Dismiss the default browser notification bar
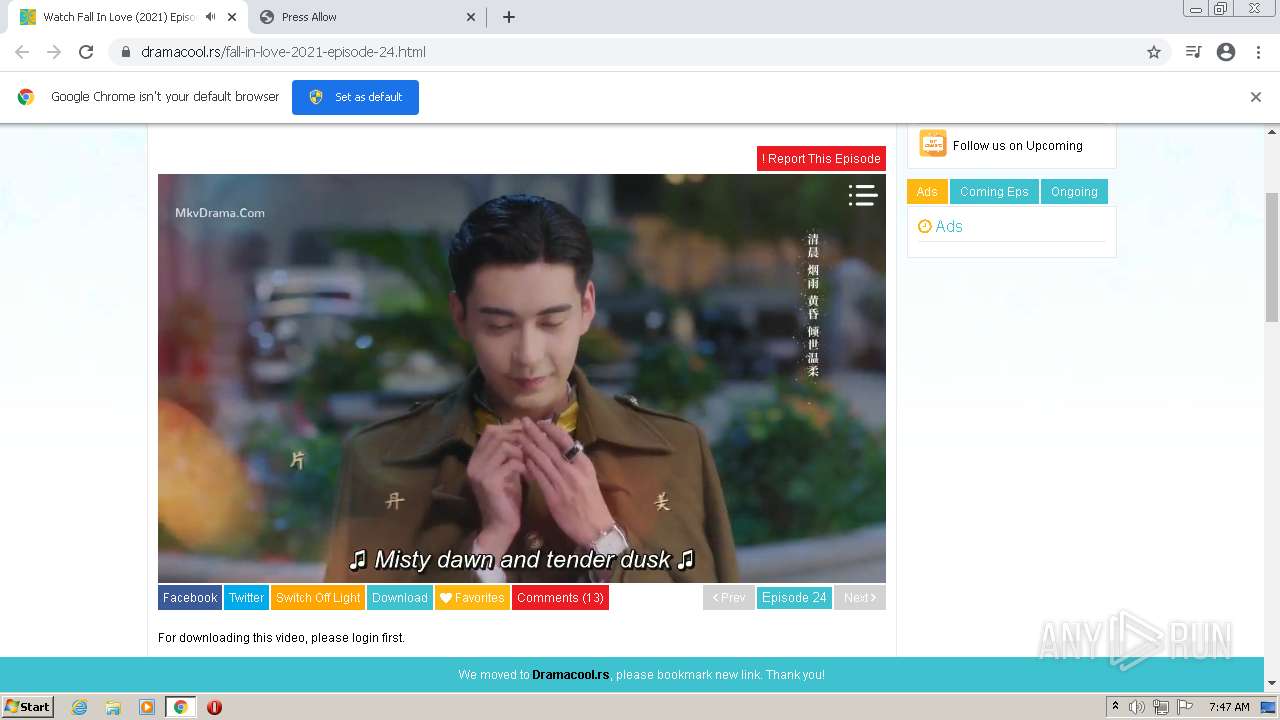The height and width of the screenshot is (720, 1280). tap(1255, 97)
